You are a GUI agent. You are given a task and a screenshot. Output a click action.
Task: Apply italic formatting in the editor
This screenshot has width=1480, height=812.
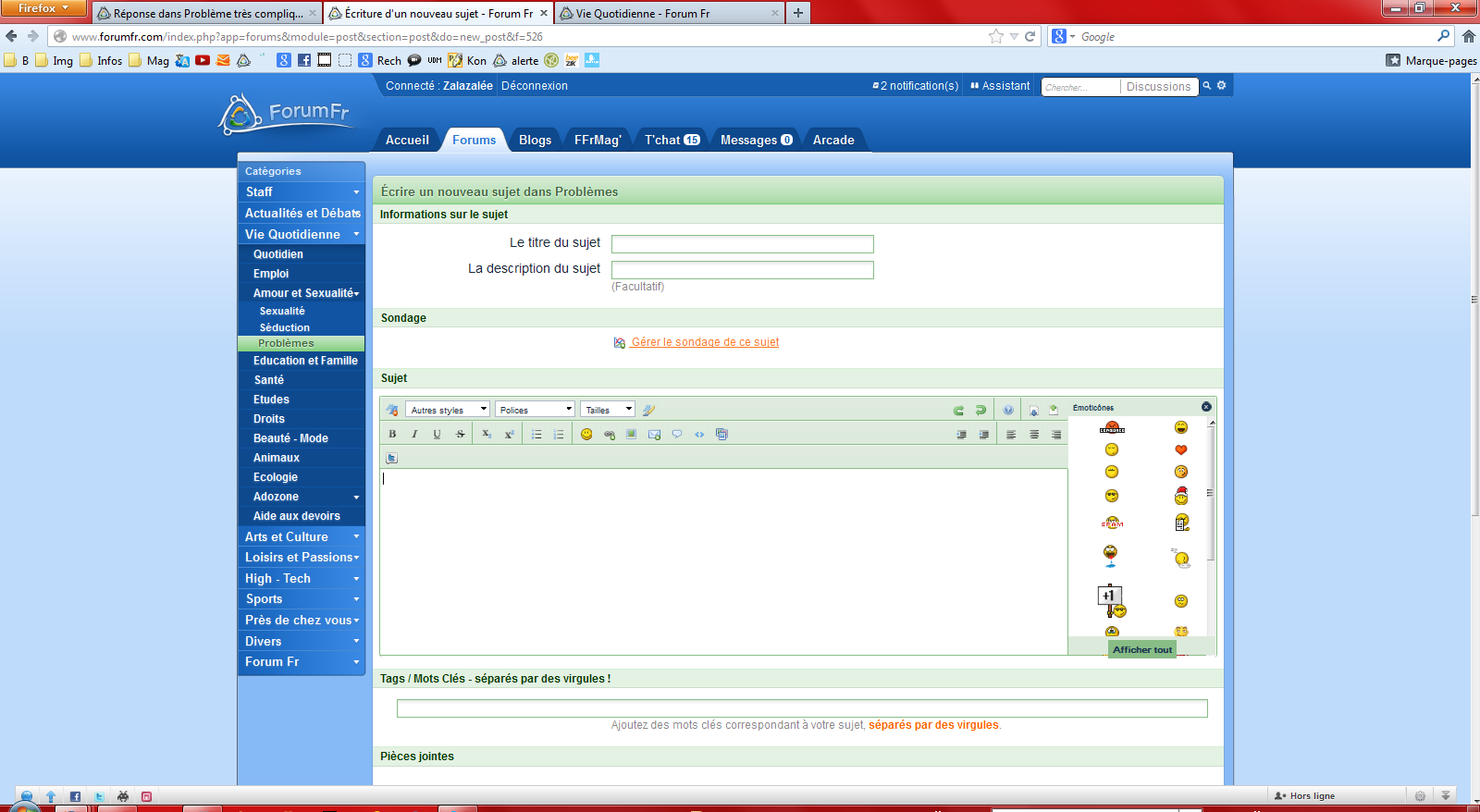(414, 434)
